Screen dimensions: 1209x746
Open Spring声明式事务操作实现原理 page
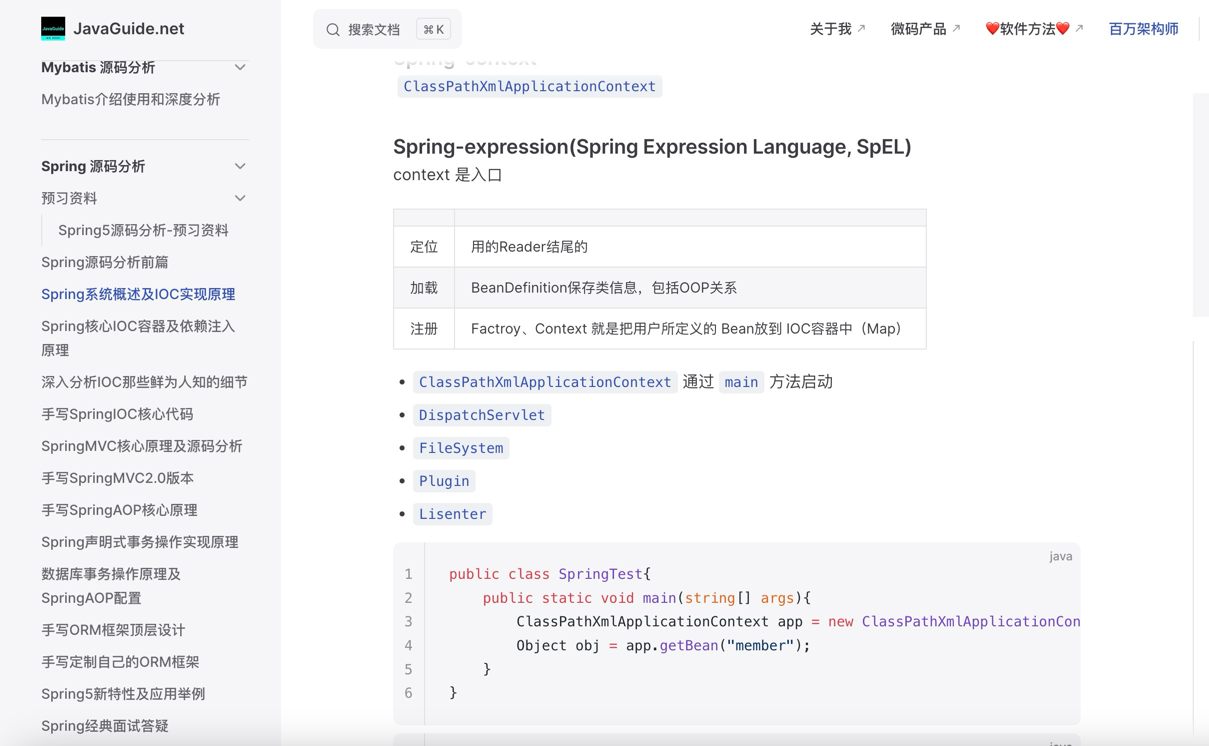[x=140, y=542]
